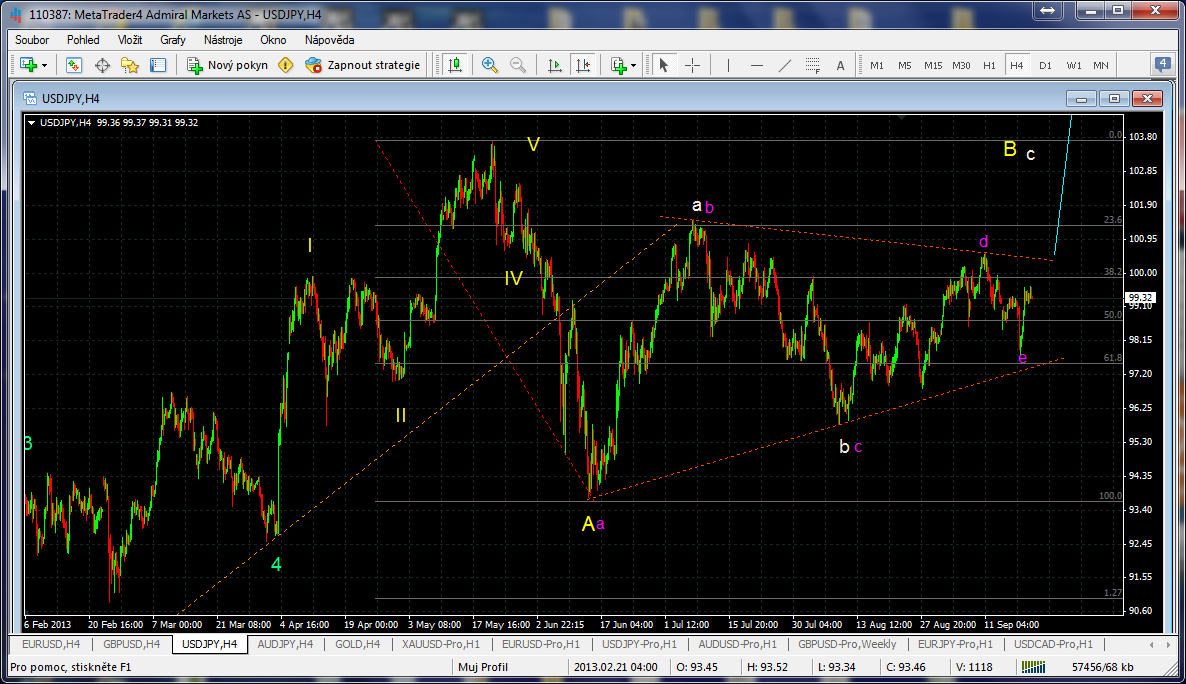The width and height of the screenshot is (1186, 684).
Task: Switch to XAUUSD-Pro,H1 chart tab
Action: click(441, 644)
